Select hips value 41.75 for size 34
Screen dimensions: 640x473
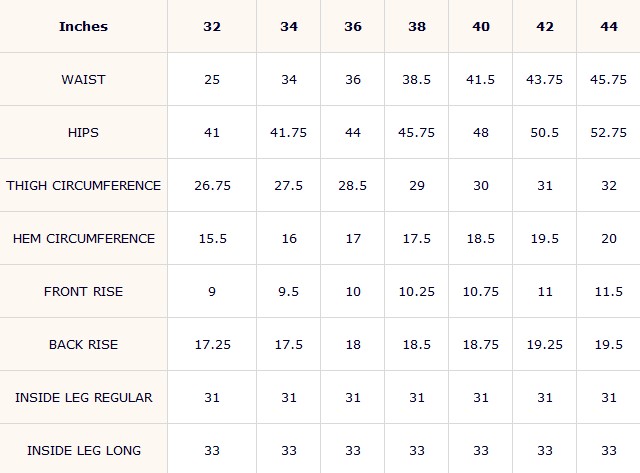pos(289,132)
